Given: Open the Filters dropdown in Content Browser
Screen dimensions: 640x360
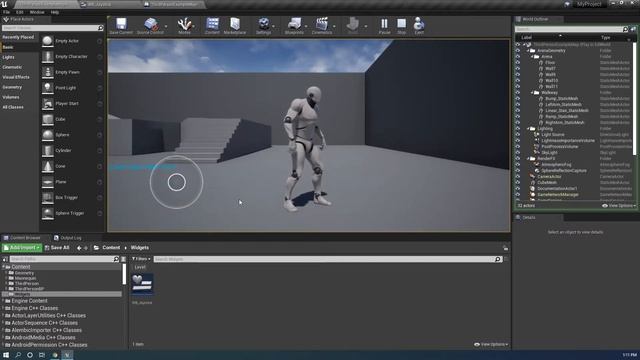Looking at the screenshot, I should (141, 259).
